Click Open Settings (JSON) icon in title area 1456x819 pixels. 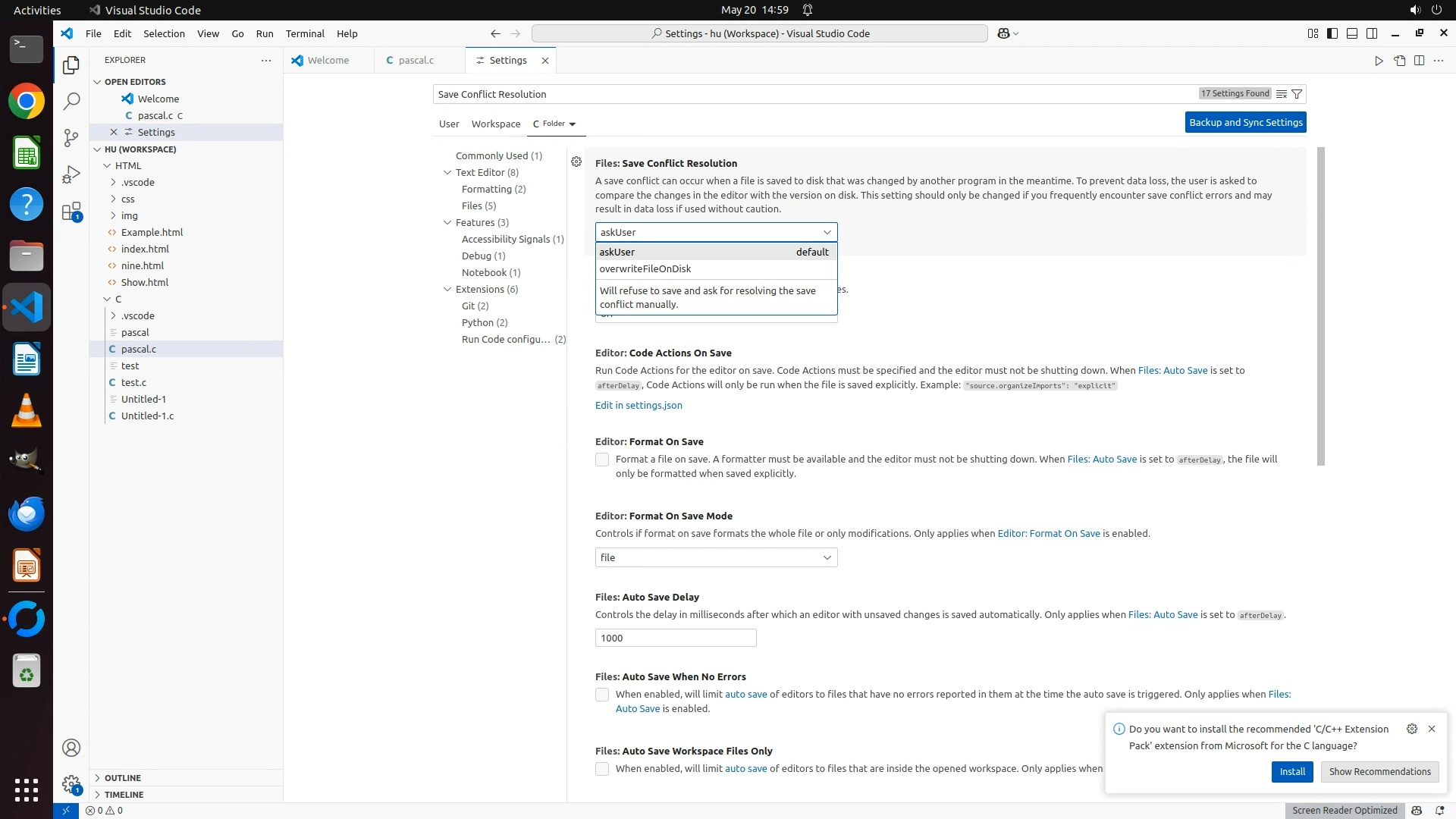click(x=1399, y=61)
